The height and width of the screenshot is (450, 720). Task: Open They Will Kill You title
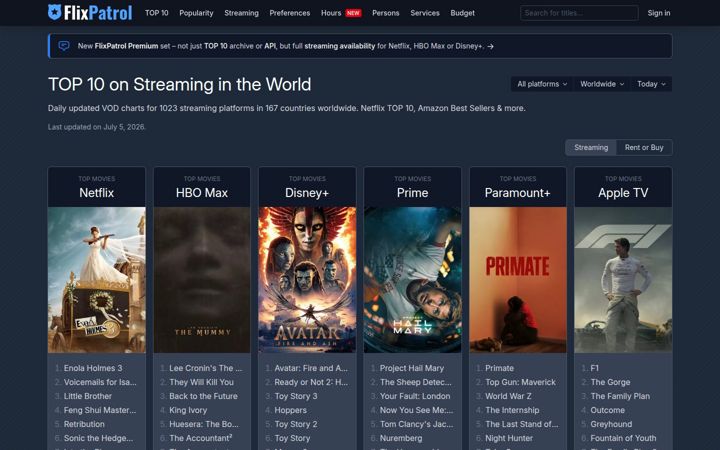pos(201,382)
